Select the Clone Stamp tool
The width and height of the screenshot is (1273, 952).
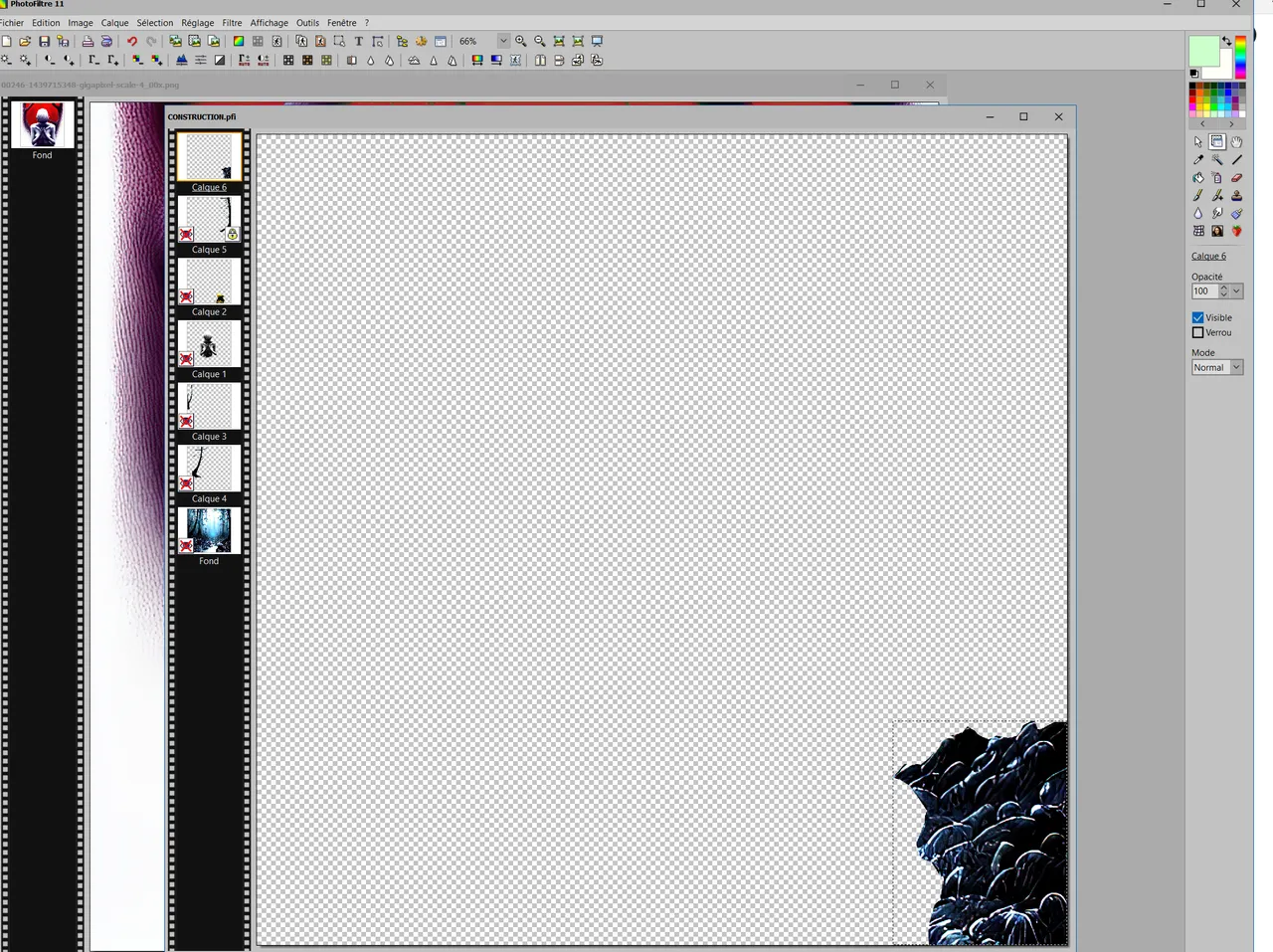(1236, 196)
